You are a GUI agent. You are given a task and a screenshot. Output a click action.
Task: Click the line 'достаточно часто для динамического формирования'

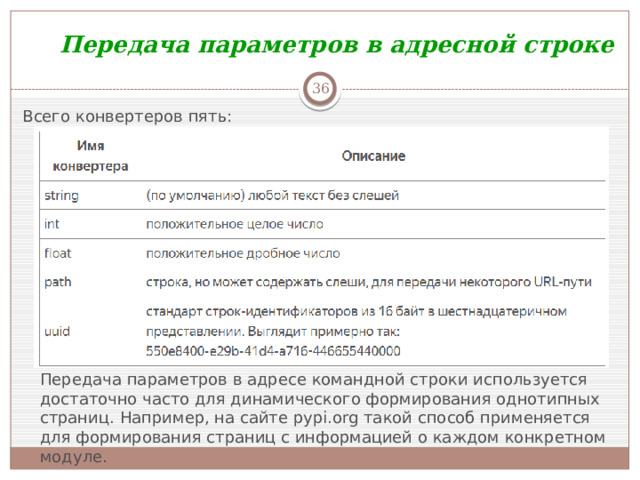(x=320, y=399)
